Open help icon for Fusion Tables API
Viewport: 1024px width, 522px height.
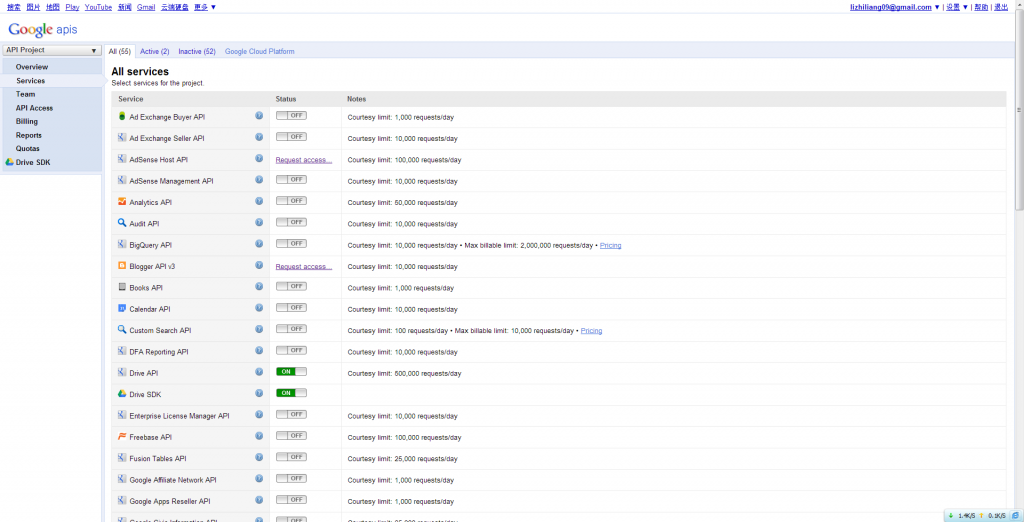tap(259, 457)
